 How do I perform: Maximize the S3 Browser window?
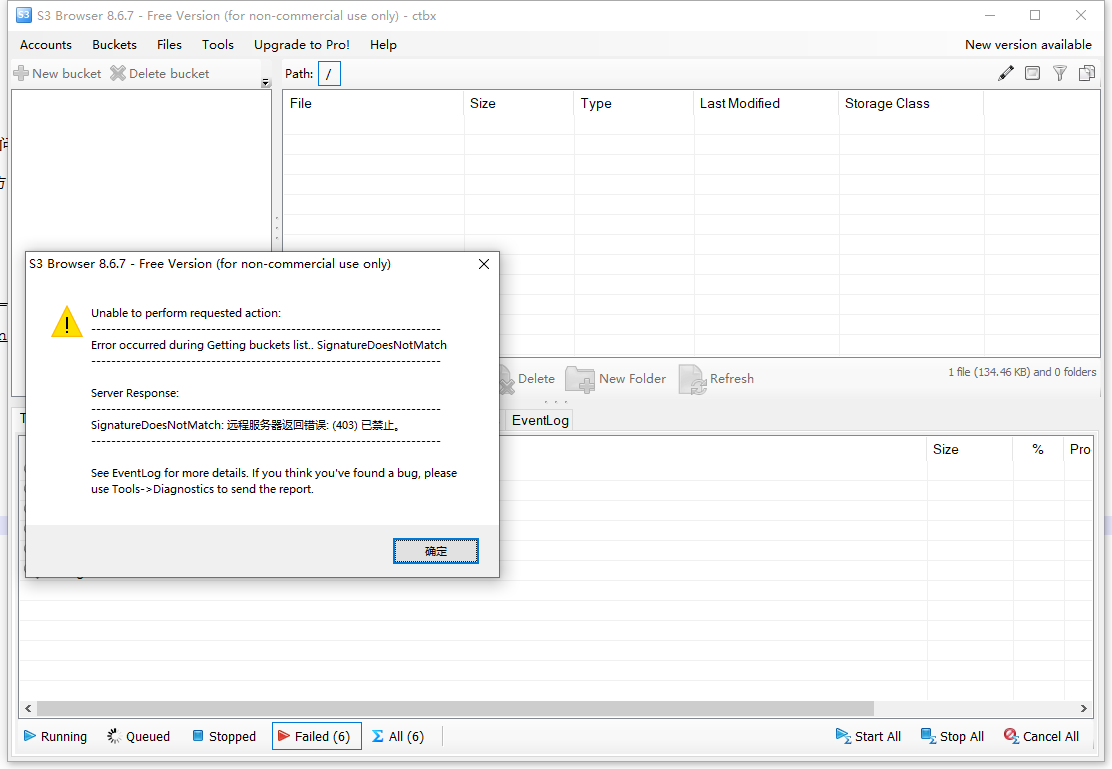coord(1035,15)
